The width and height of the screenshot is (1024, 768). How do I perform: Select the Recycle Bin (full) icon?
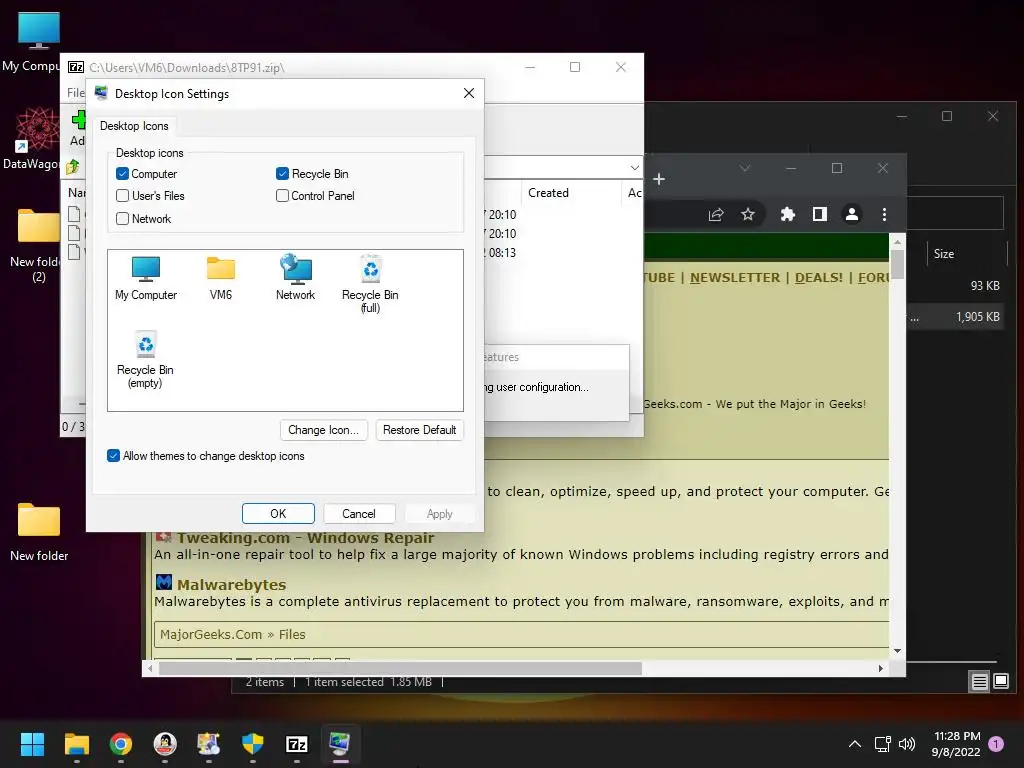click(370, 283)
